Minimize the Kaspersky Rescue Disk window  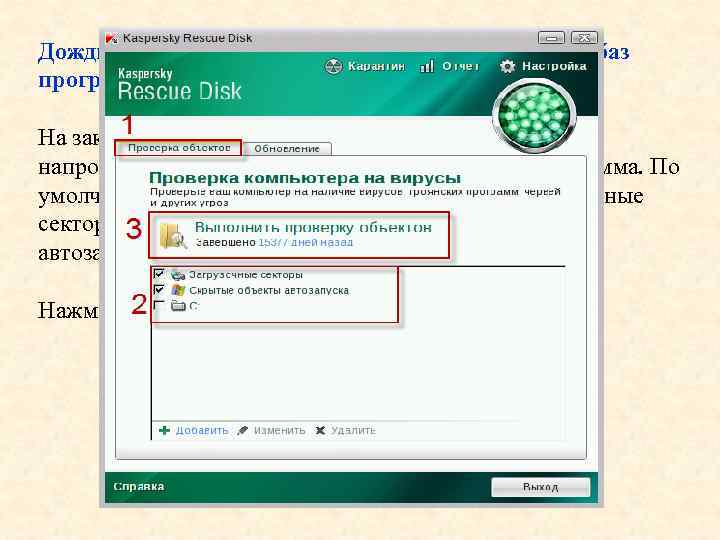pos(551,38)
